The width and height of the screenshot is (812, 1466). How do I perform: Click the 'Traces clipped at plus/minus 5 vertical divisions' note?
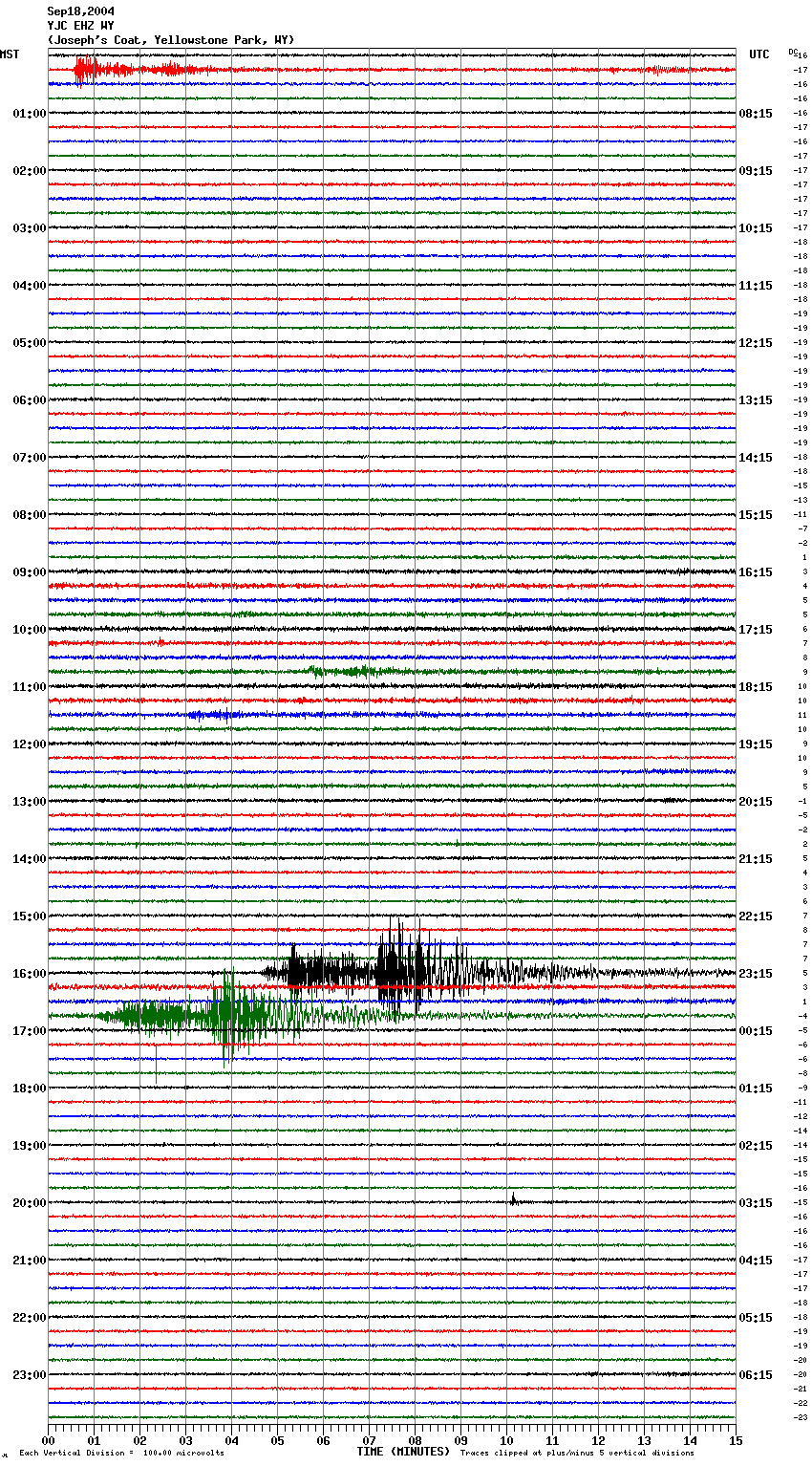(x=577, y=1454)
